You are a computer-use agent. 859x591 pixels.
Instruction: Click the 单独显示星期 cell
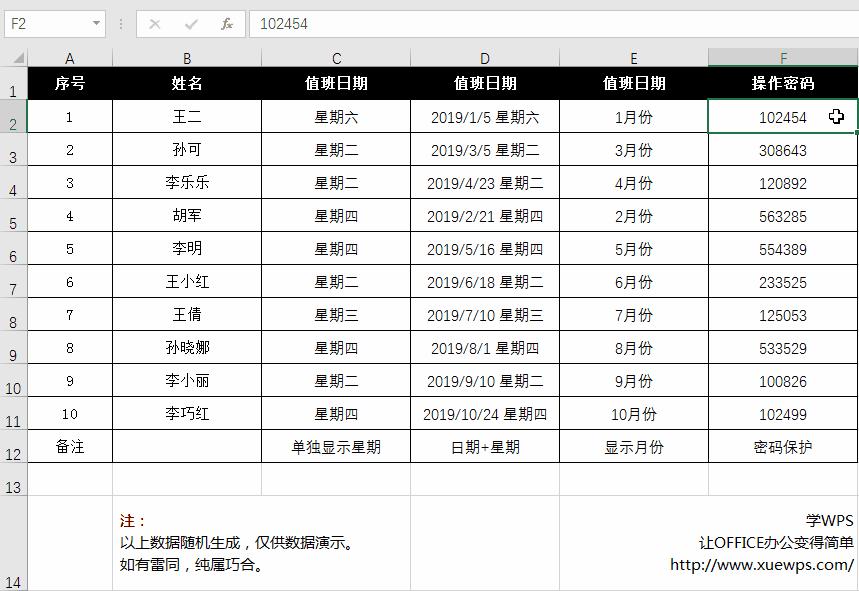tap(336, 447)
